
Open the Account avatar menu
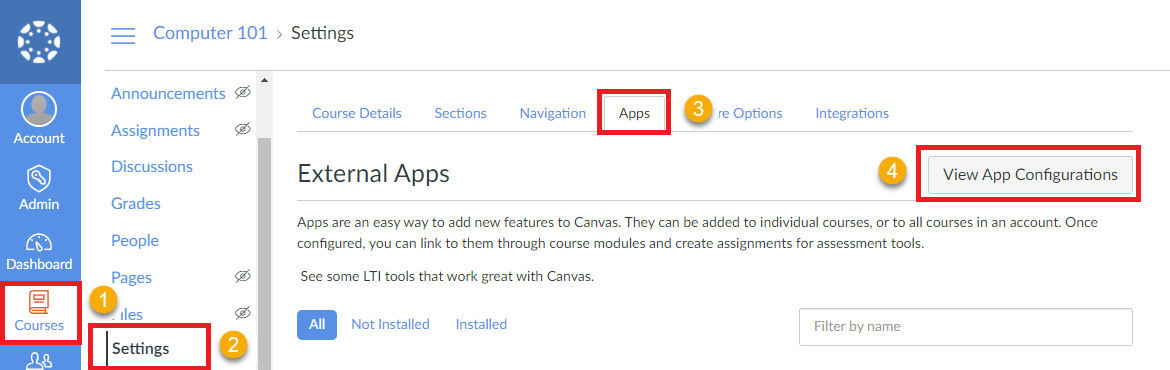coord(40,110)
